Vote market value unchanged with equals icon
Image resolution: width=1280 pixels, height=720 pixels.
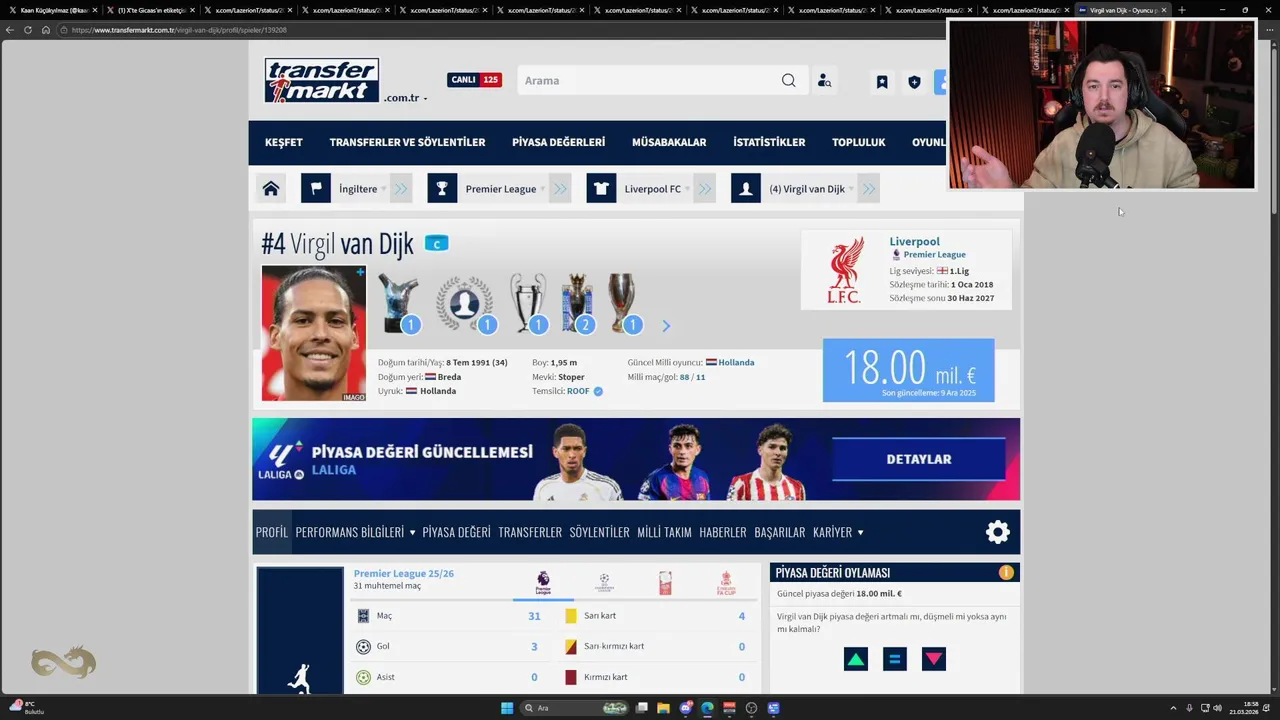(895, 659)
